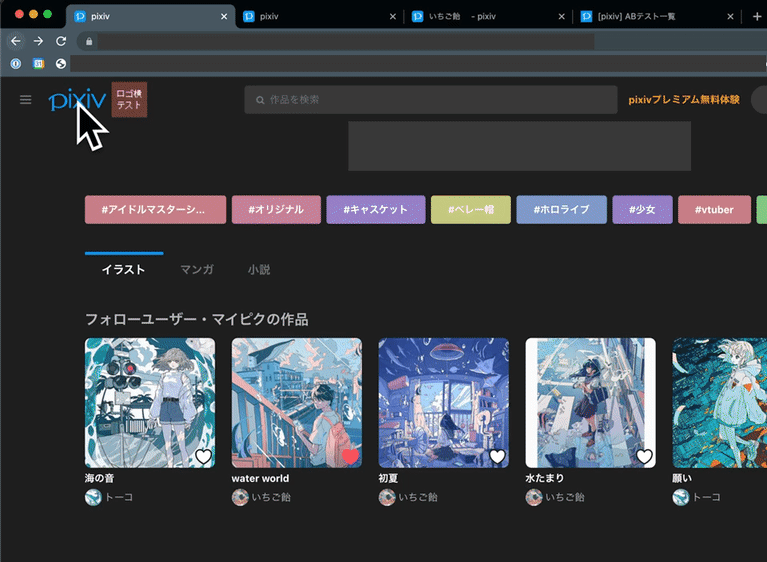Unlike the water world artwork heart
Viewport: 767px width, 562px height.
coord(350,457)
